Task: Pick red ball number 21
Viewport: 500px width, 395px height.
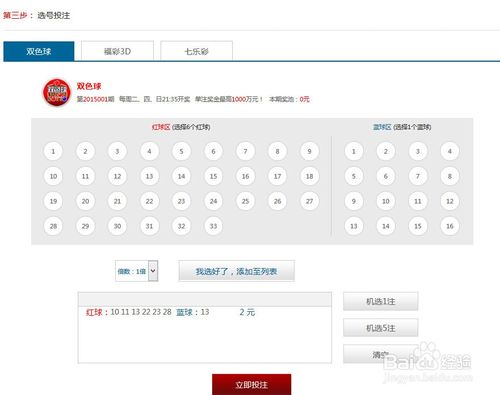Action: coord(117,201)
